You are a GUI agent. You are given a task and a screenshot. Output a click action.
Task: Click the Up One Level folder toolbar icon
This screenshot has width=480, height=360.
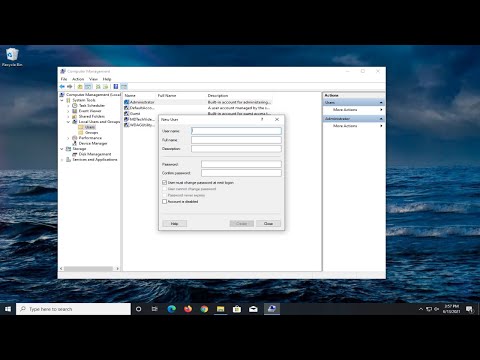(80, 87)
